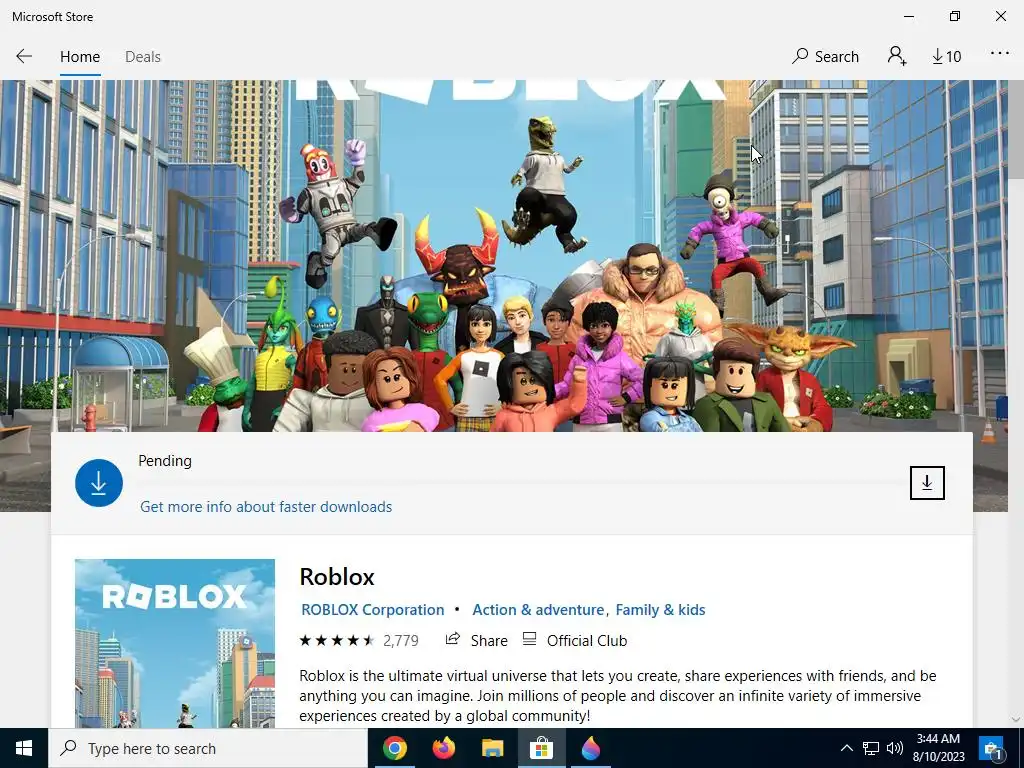Open the network status tray icon
Screen dimensions: 1024x768
pos(871,748)
